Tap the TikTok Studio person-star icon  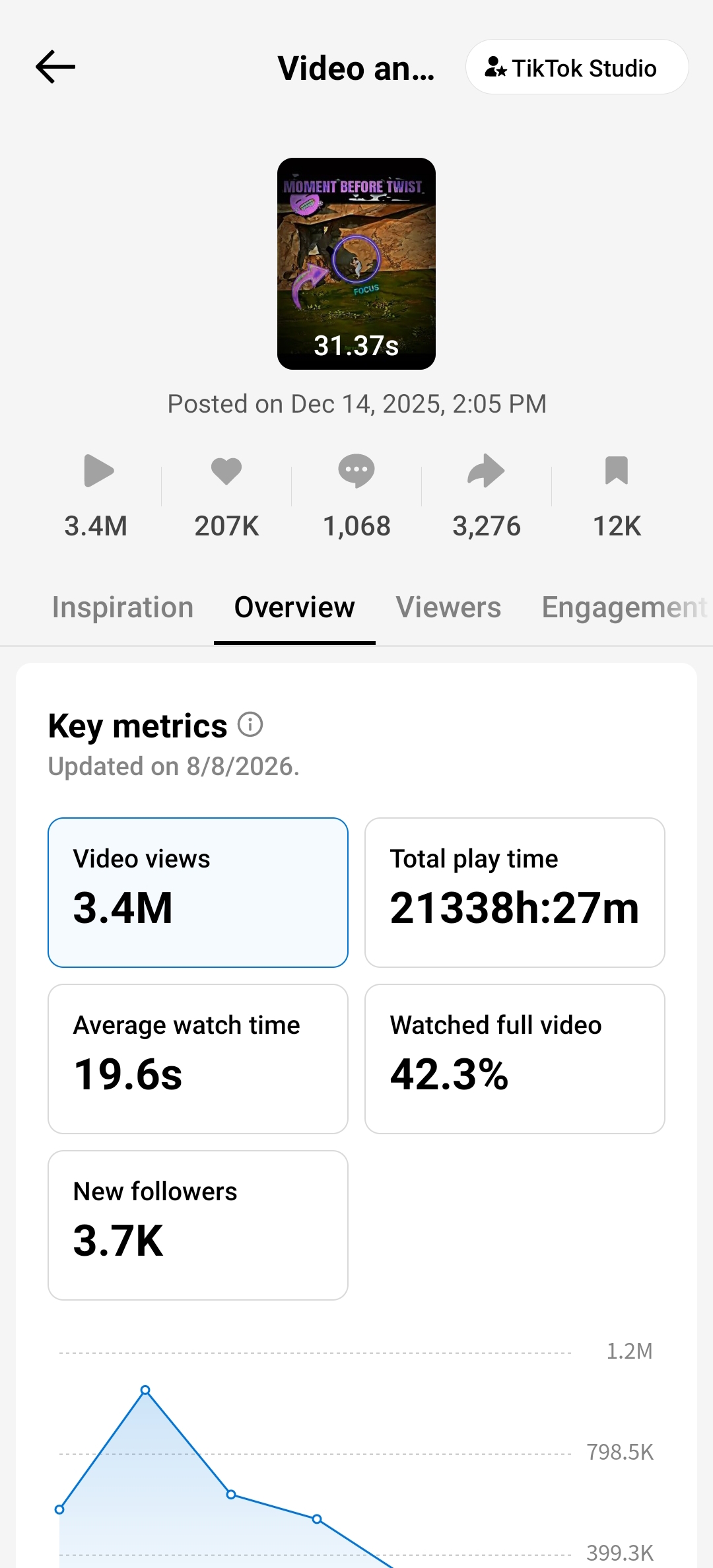point(496,67)
